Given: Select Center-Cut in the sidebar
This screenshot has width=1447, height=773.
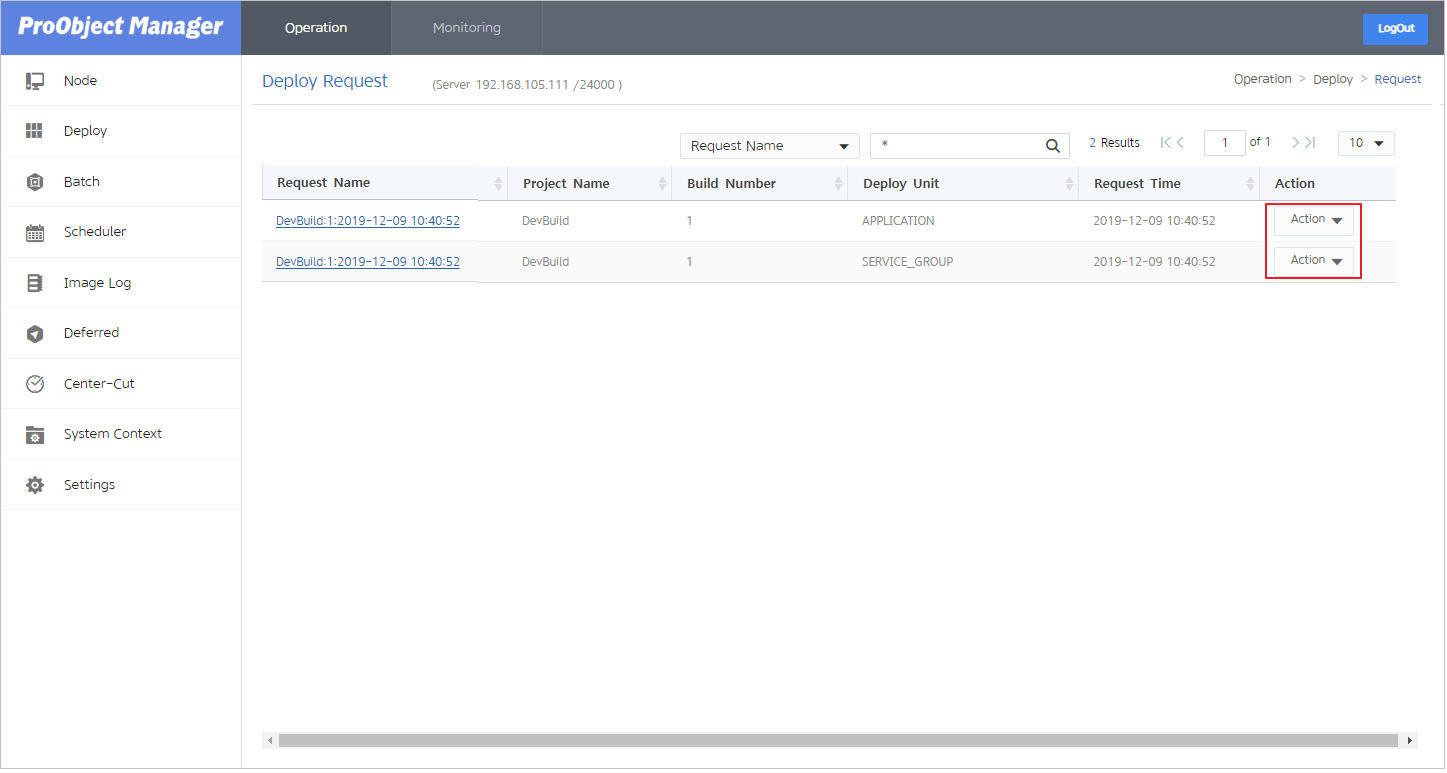Looking at the screenshot, I should [x=121, y=384].
